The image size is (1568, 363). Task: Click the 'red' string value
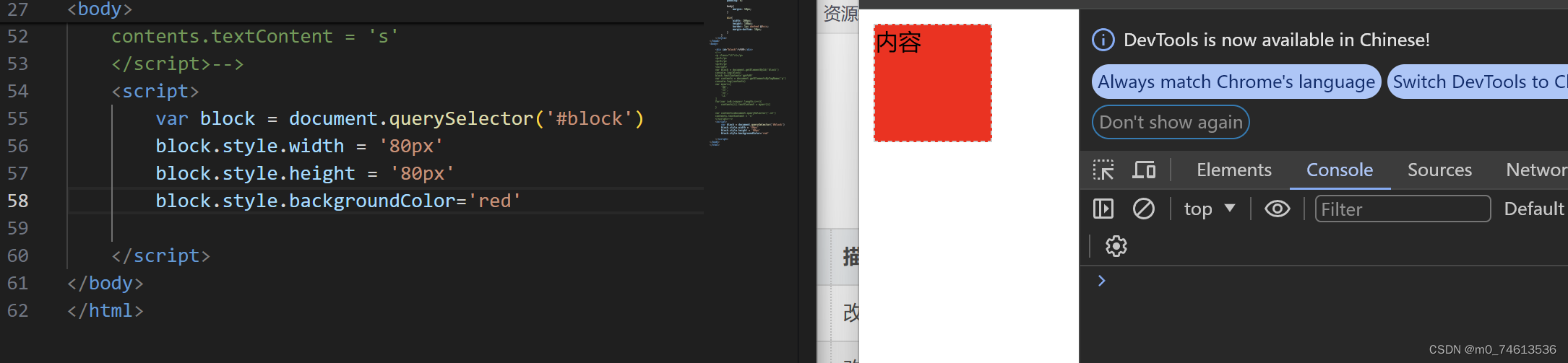[x=495, y=201]
